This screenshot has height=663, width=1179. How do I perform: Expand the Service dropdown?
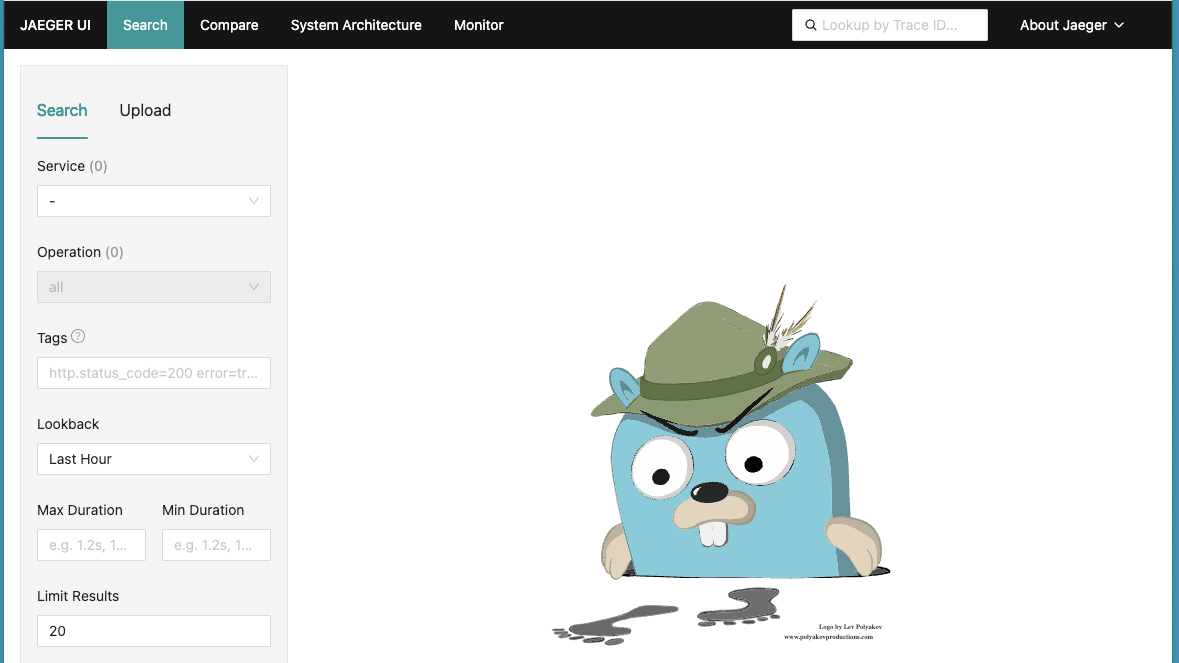[x=153, y=201]
